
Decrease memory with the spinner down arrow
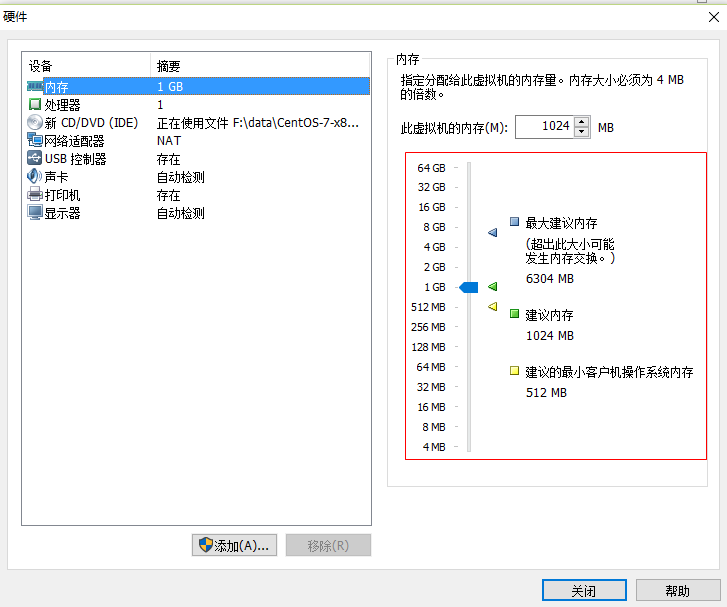[x=582, y=132]
